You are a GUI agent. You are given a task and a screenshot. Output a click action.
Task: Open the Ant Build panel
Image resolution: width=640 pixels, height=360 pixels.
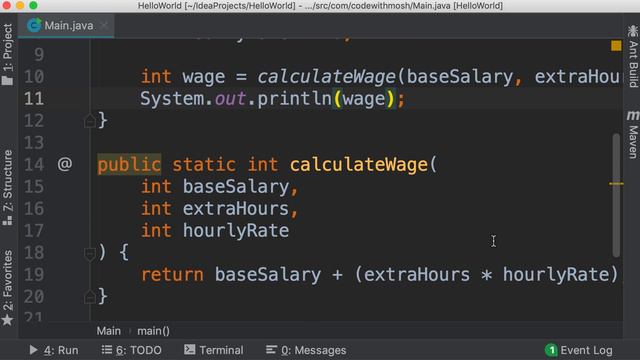(x=632, y=56)
